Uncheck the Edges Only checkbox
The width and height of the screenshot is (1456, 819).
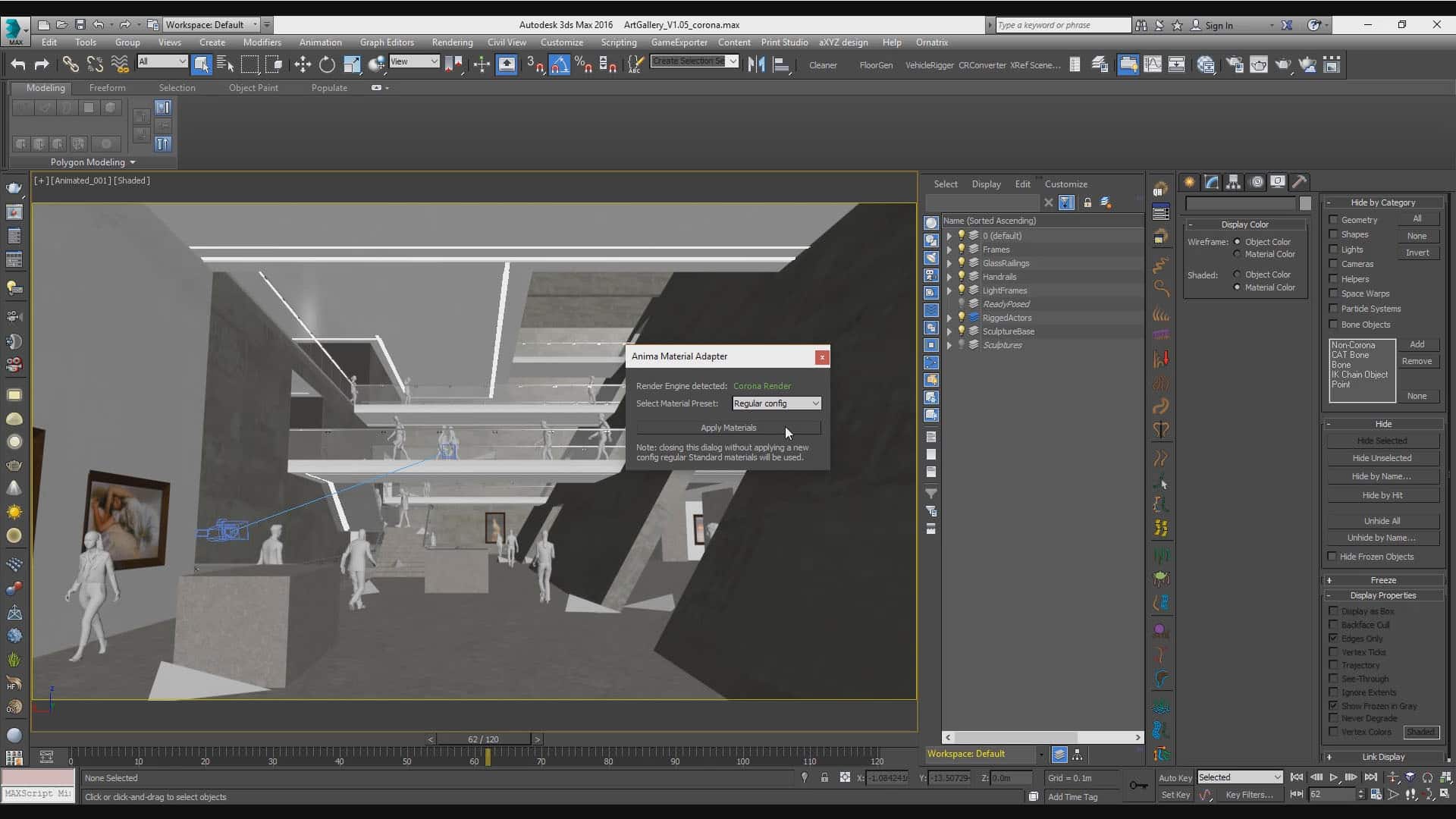[x=1333, y=639]
